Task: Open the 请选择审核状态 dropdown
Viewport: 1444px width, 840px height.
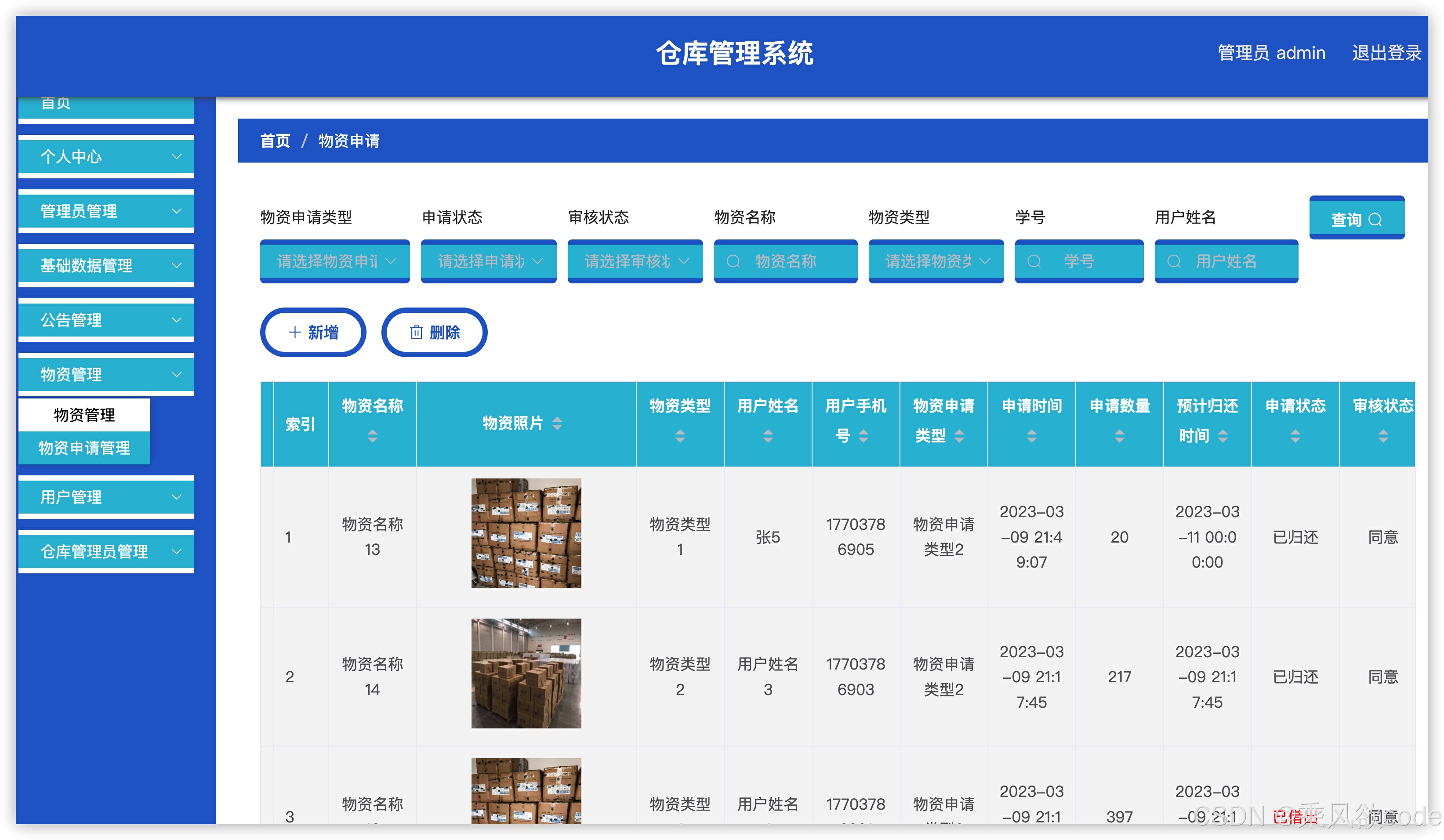Action: [x=635, y=262]
